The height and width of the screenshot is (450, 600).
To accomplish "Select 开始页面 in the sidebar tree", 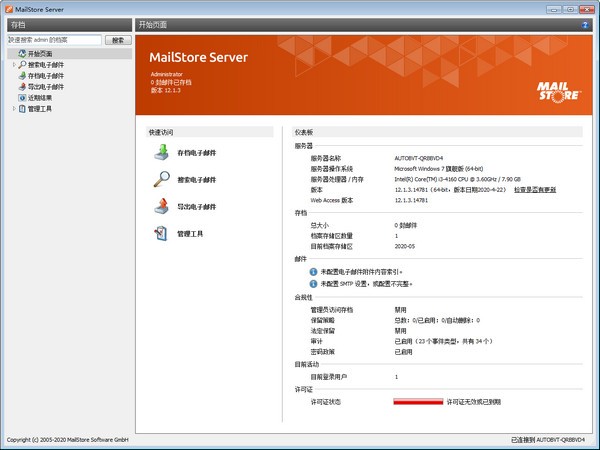I will pyautogui.click(x=40, y=53).
